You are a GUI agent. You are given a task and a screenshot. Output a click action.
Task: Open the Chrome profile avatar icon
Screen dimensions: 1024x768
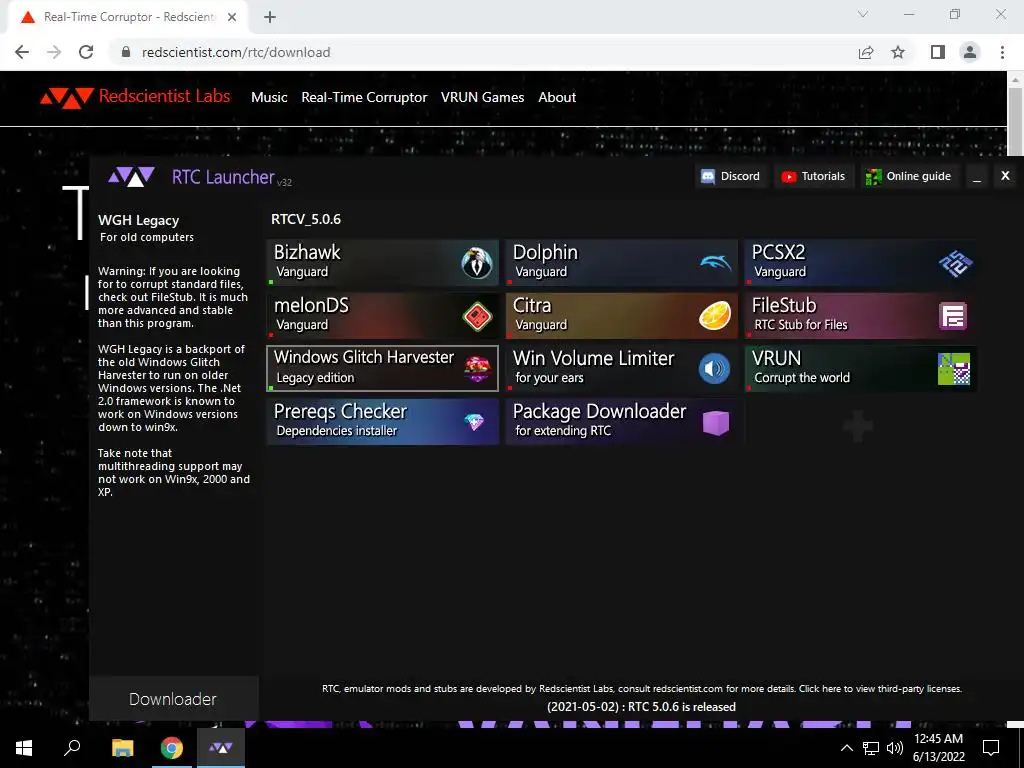point(970,52)
